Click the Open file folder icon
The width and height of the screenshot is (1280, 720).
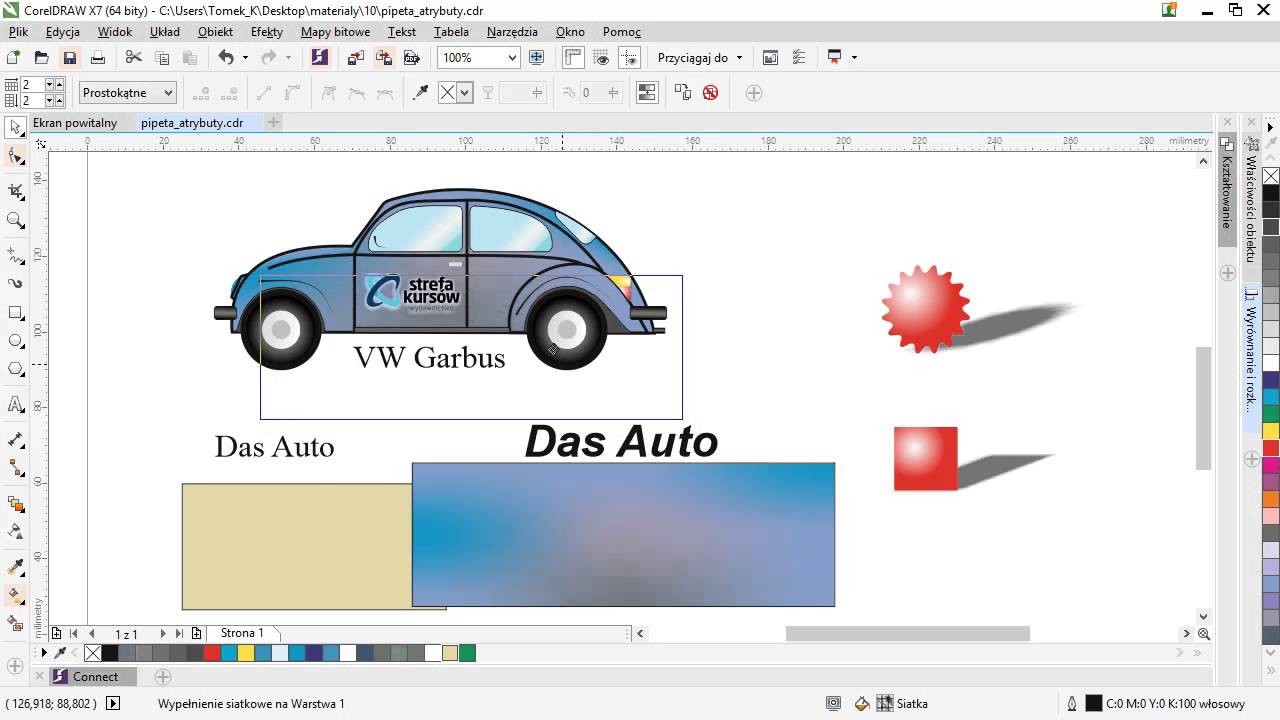tap(41, 58)
